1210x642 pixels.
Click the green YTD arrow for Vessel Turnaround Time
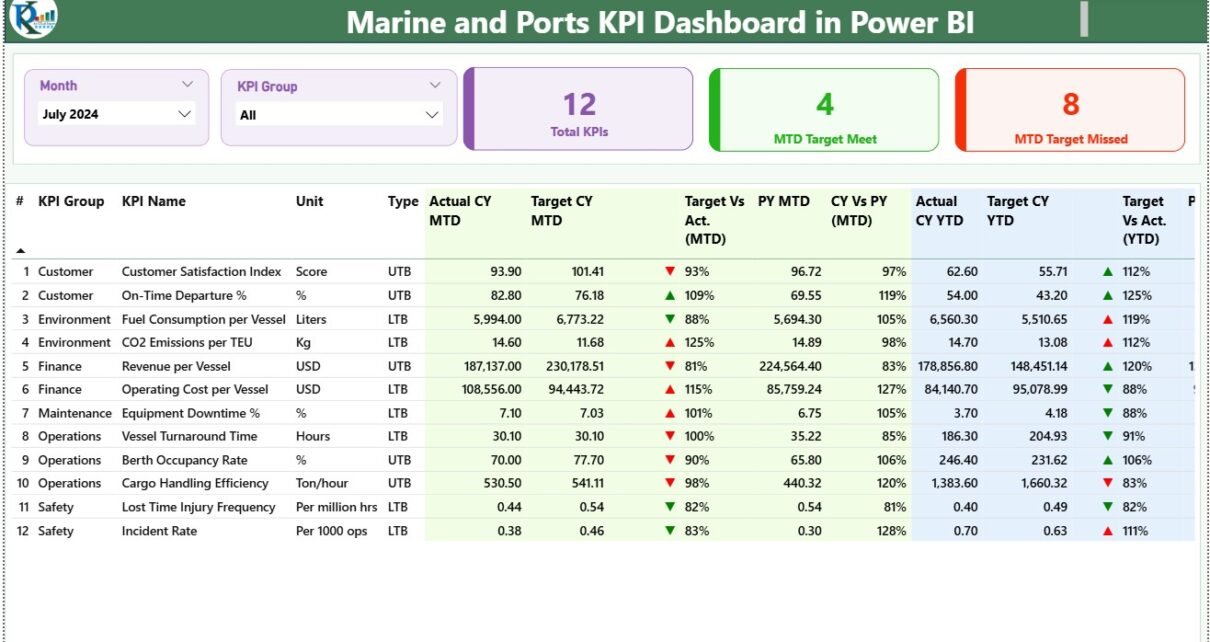(1107, 436)
